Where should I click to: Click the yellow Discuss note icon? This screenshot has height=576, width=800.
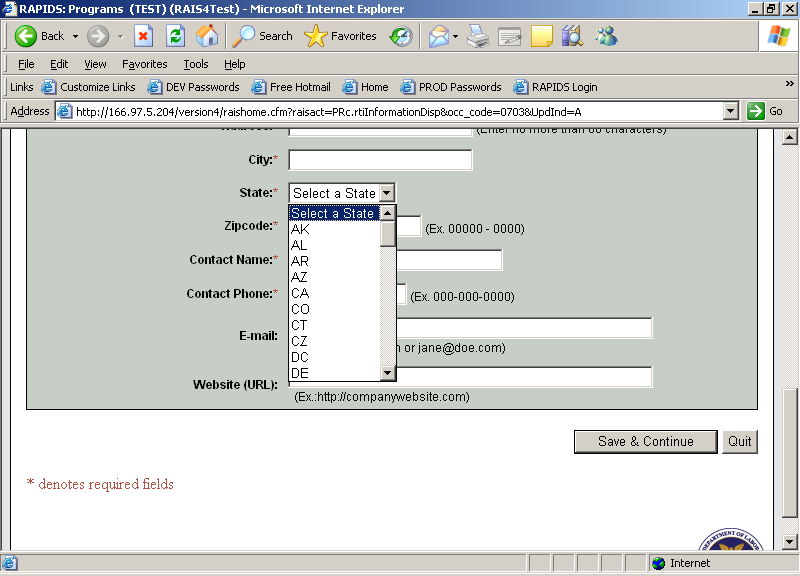click(x=541, y=36)
